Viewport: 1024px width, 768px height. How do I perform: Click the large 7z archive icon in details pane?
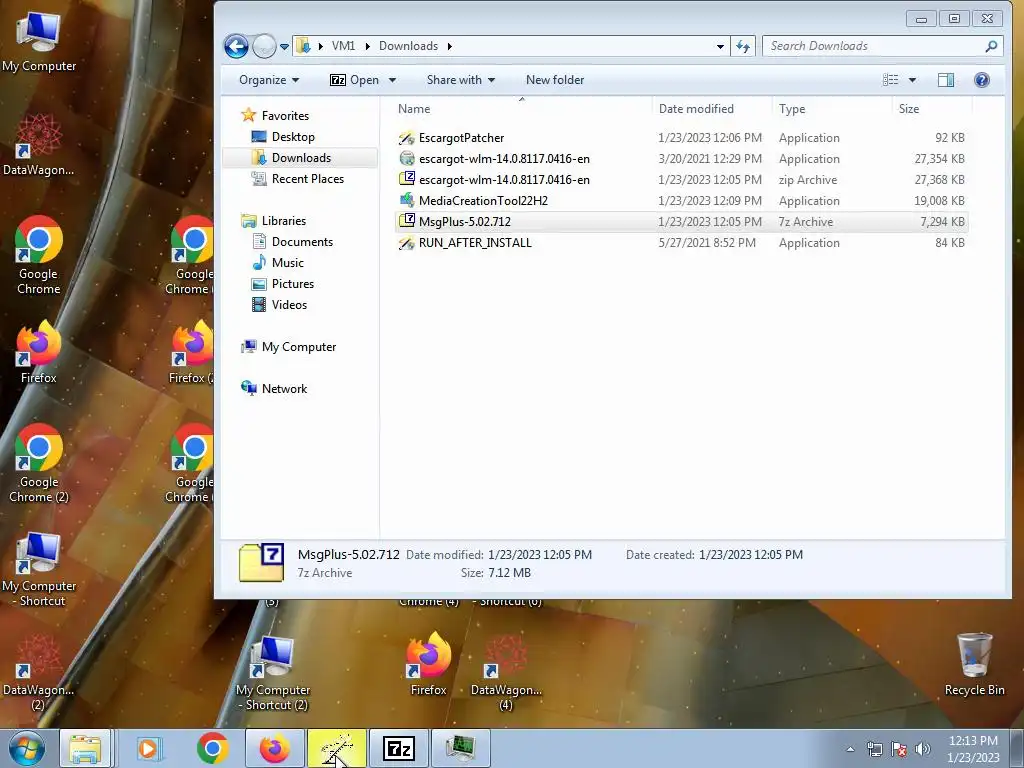[261, 562]
